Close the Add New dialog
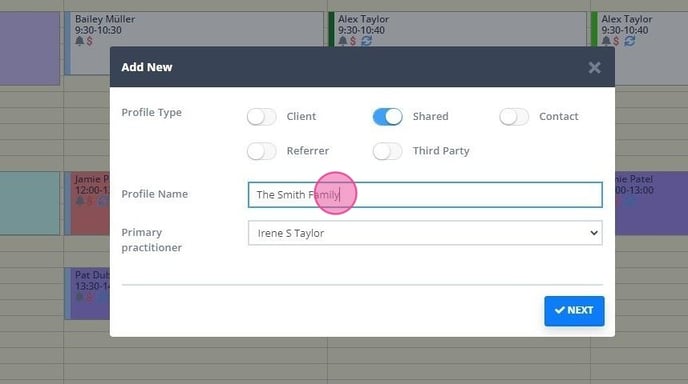 595,68
